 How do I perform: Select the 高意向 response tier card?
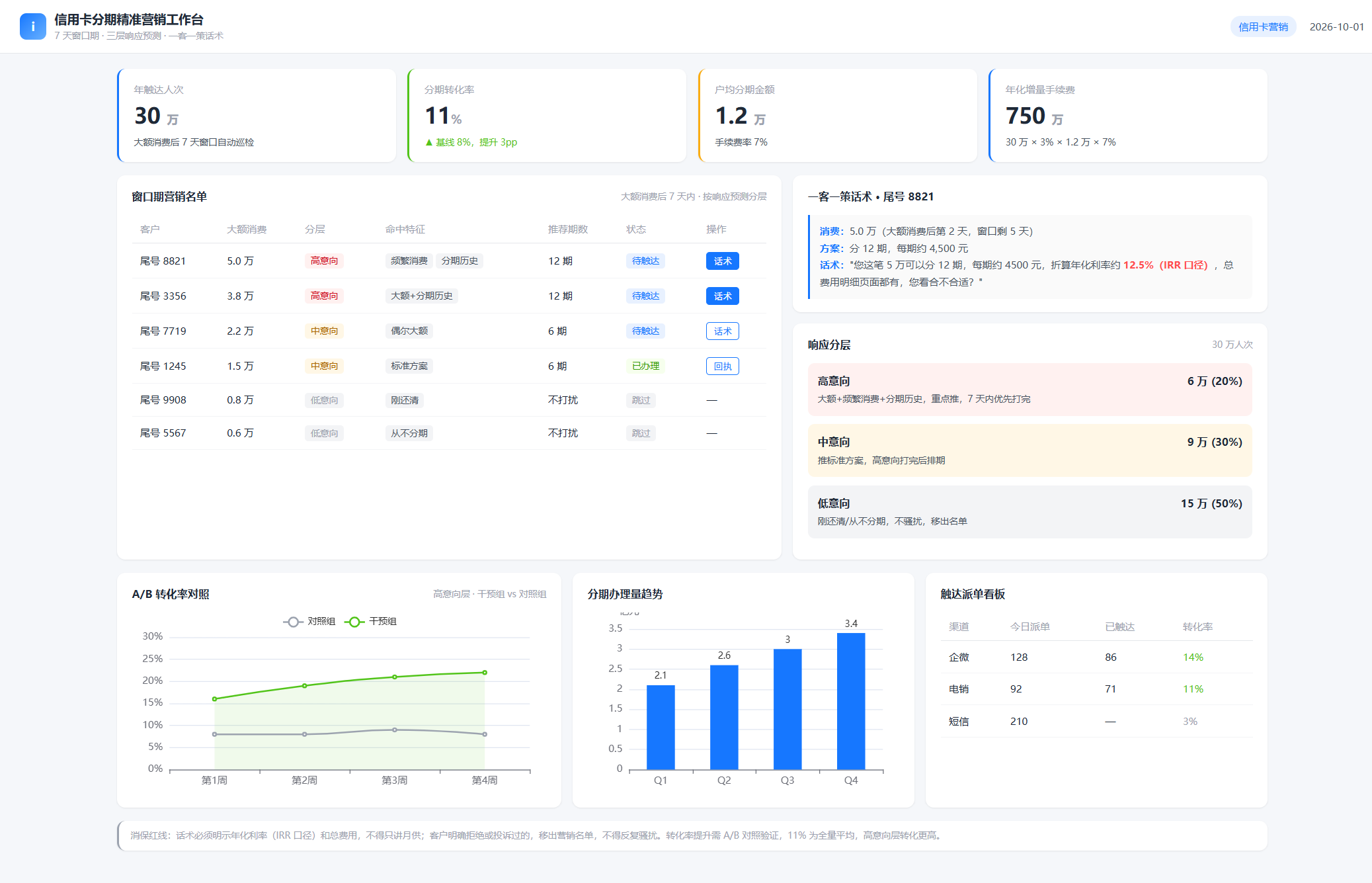1029,390
